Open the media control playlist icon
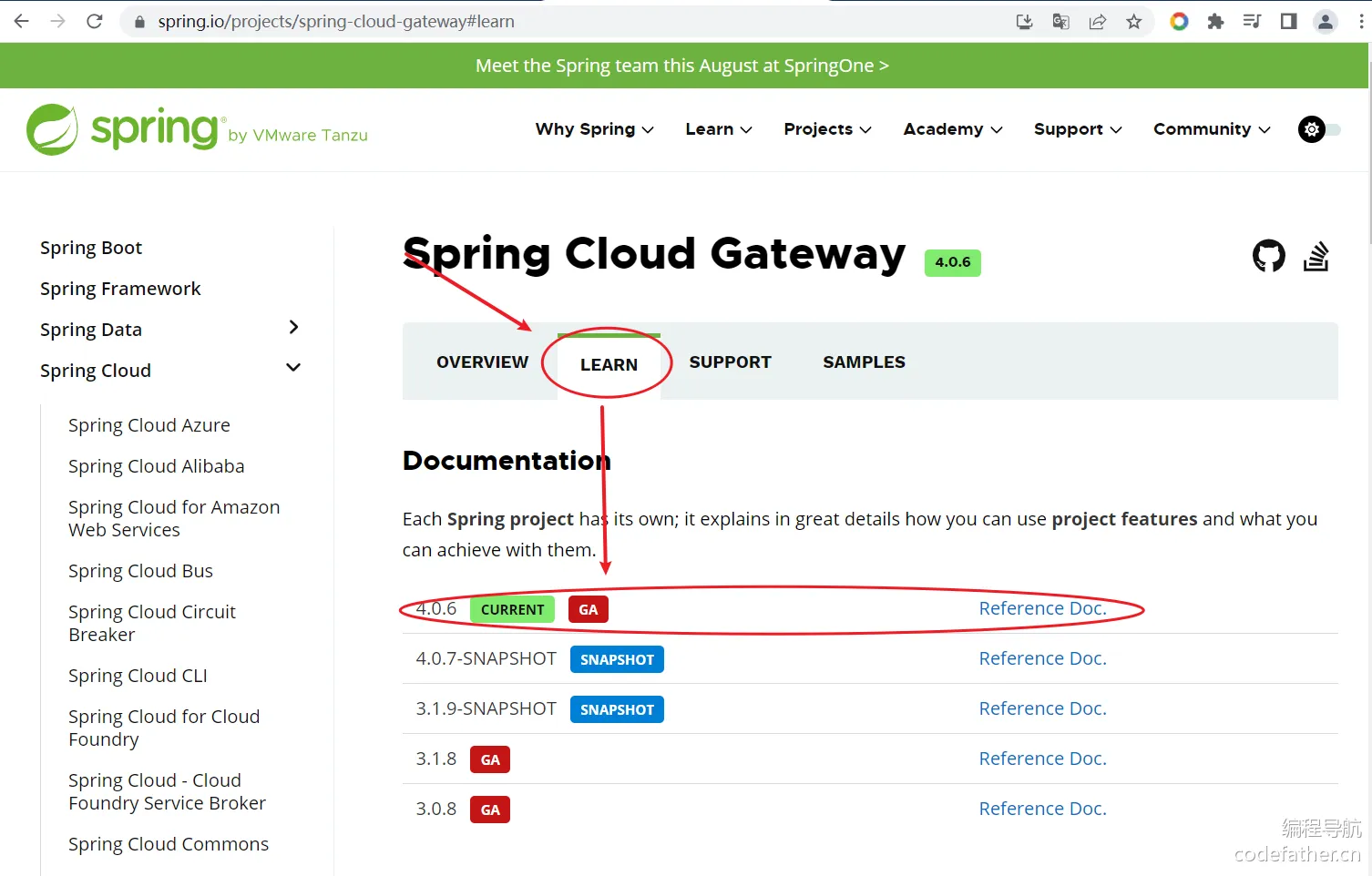 coord(1252,21)
